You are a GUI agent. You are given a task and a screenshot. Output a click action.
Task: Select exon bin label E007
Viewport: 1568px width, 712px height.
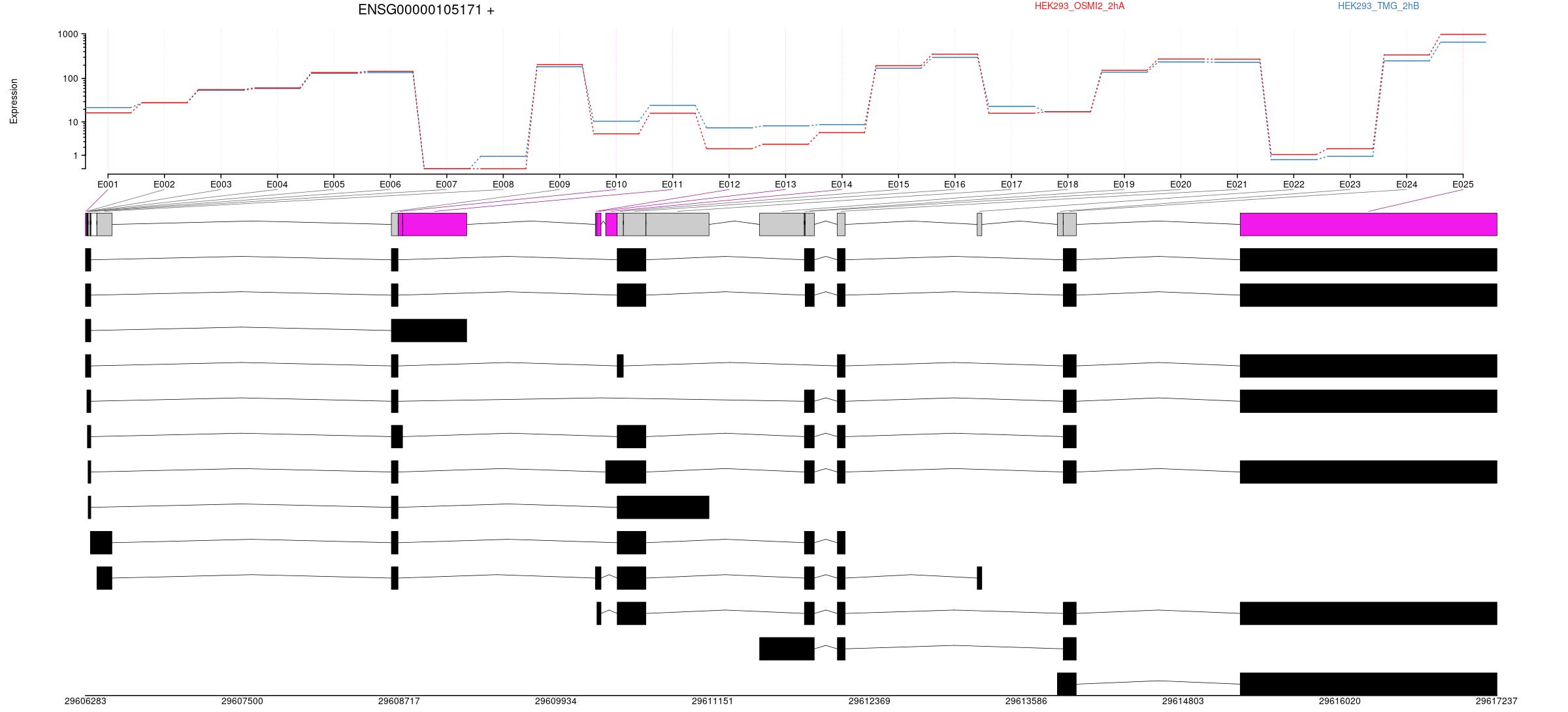click(x=446, y=184)
